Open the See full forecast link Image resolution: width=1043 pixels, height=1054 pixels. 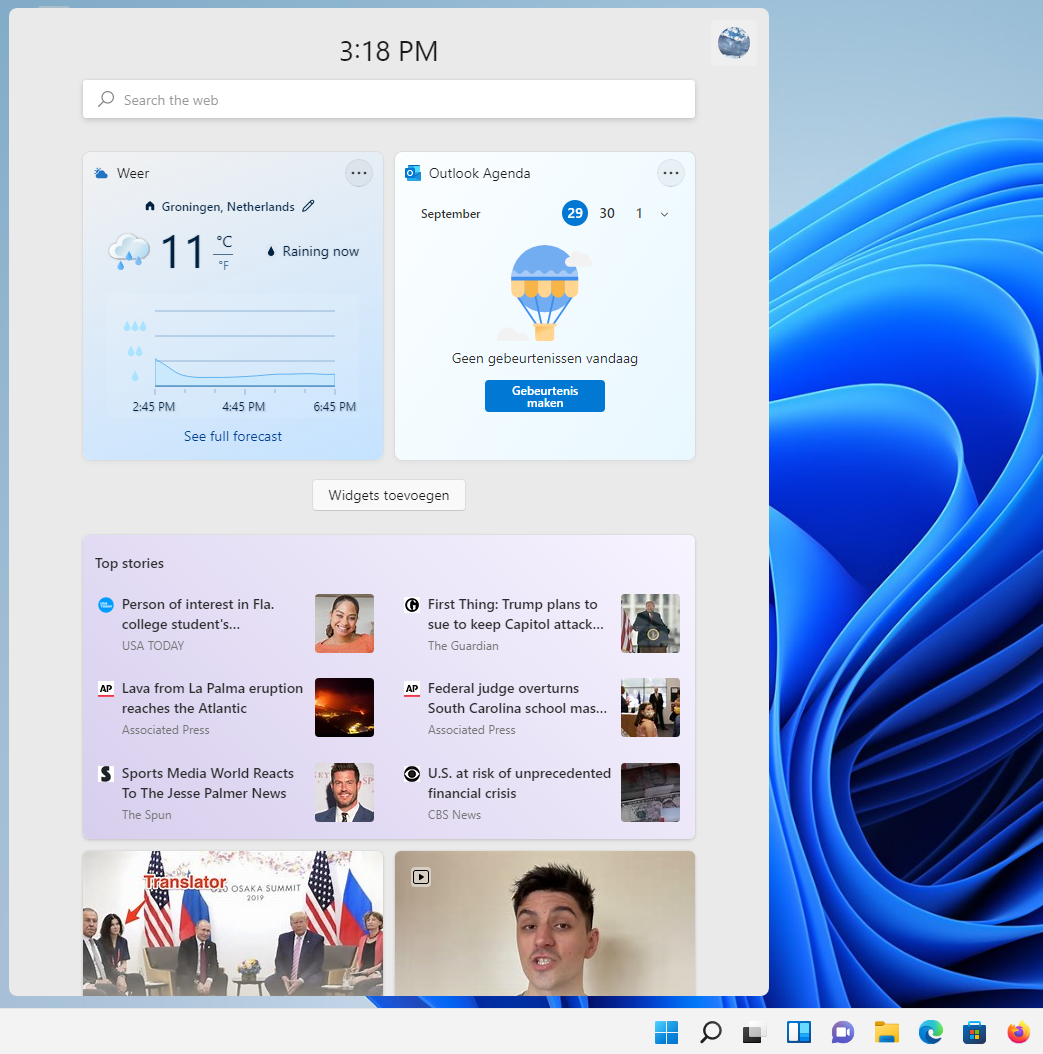pos(233,436)
